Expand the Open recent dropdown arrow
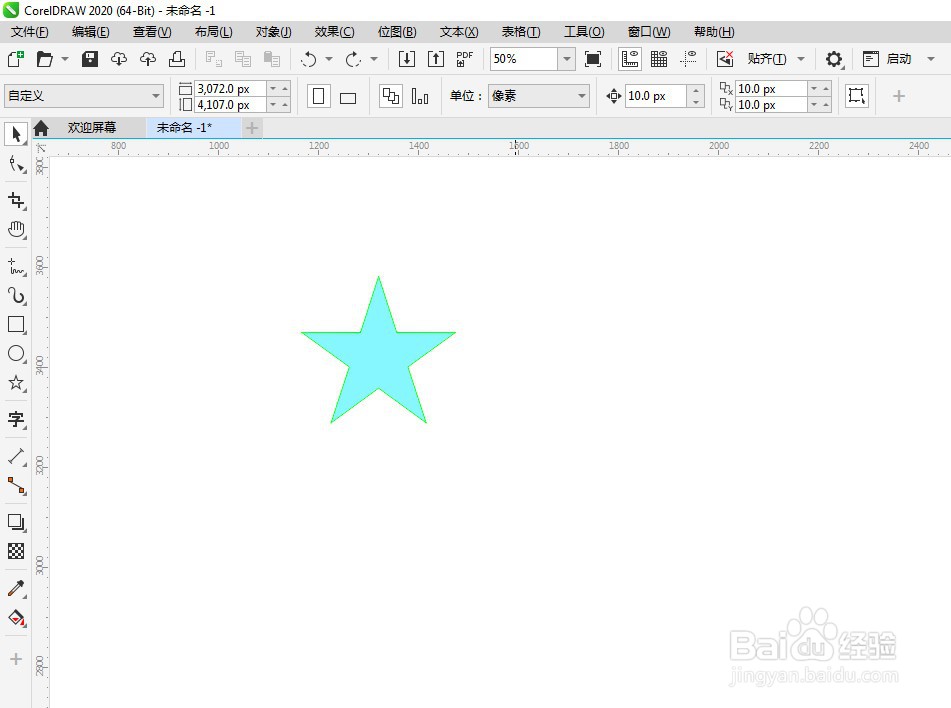 coord(65,59)
